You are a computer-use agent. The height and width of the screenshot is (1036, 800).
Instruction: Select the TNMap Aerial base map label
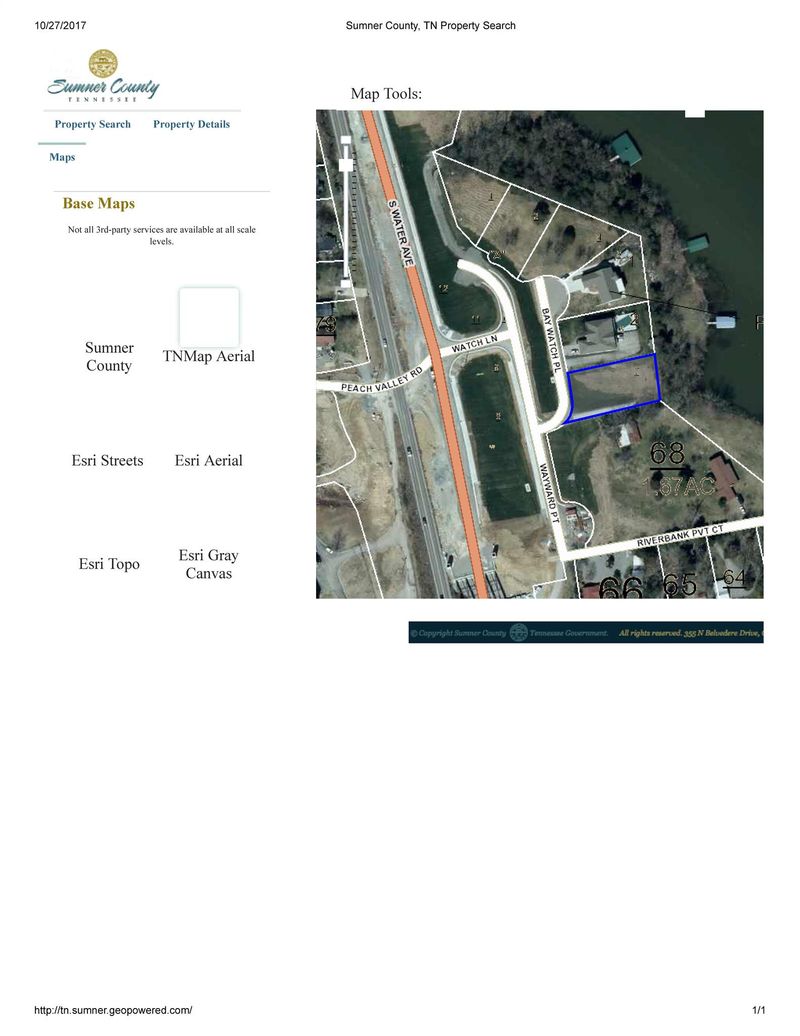tap(209, 356)
